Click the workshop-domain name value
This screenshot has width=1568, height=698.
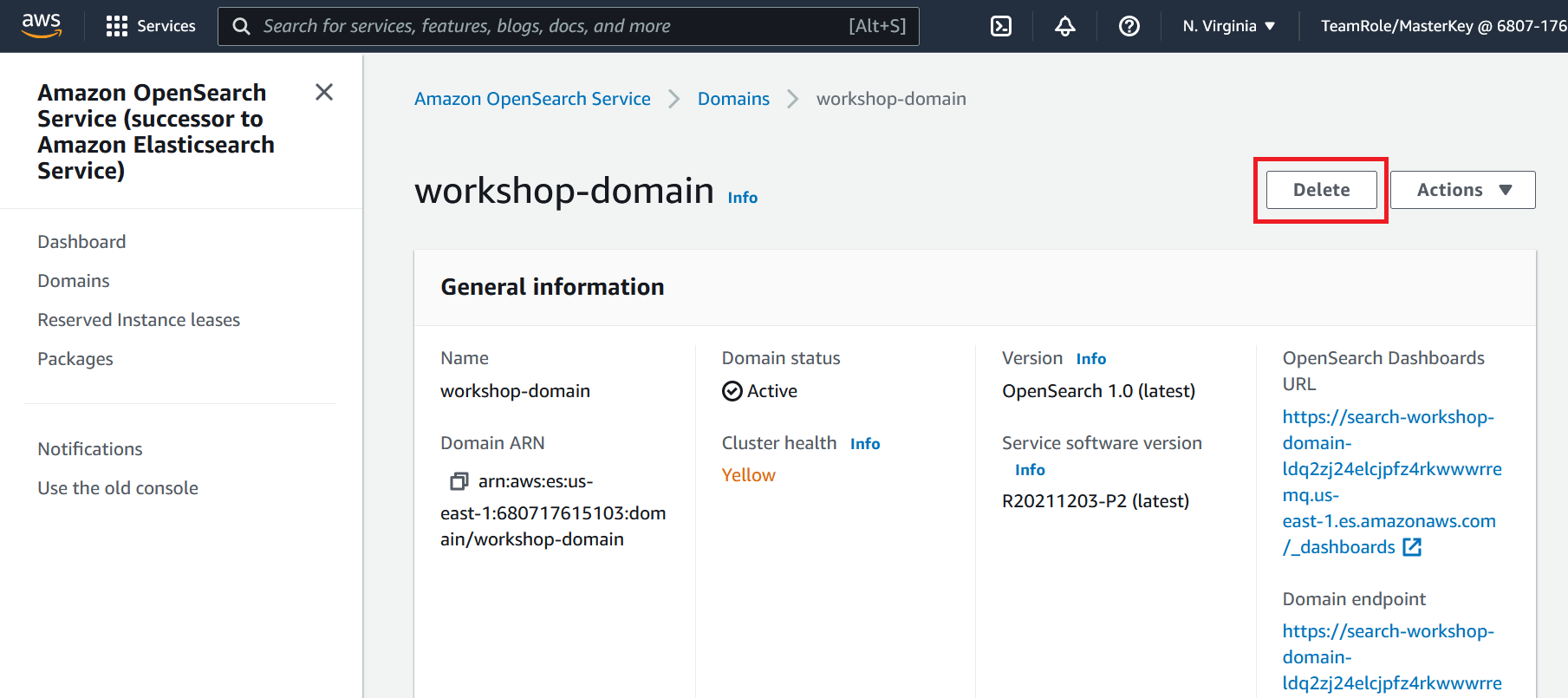click(515, 391)
